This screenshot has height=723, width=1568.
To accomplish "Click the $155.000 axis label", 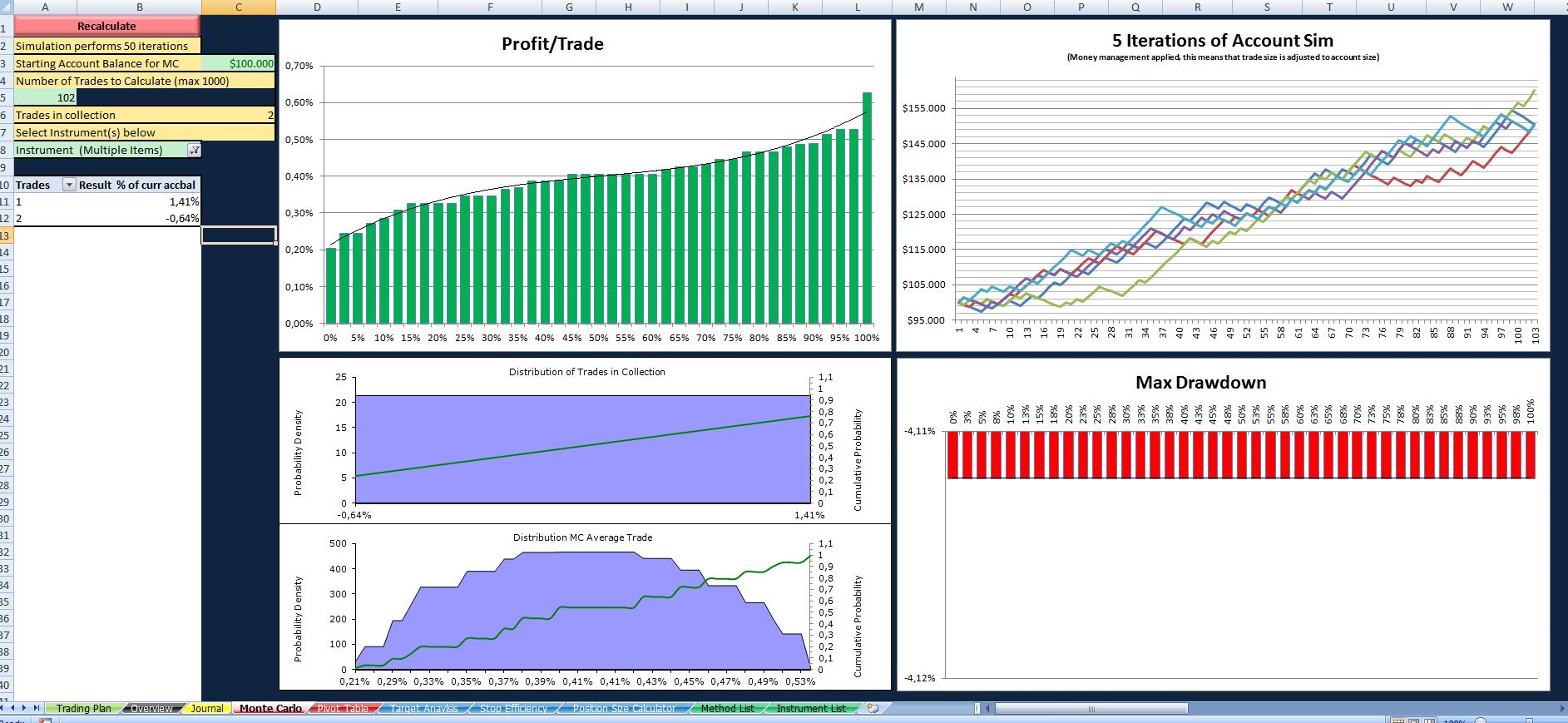I will (x=923, y=108).
